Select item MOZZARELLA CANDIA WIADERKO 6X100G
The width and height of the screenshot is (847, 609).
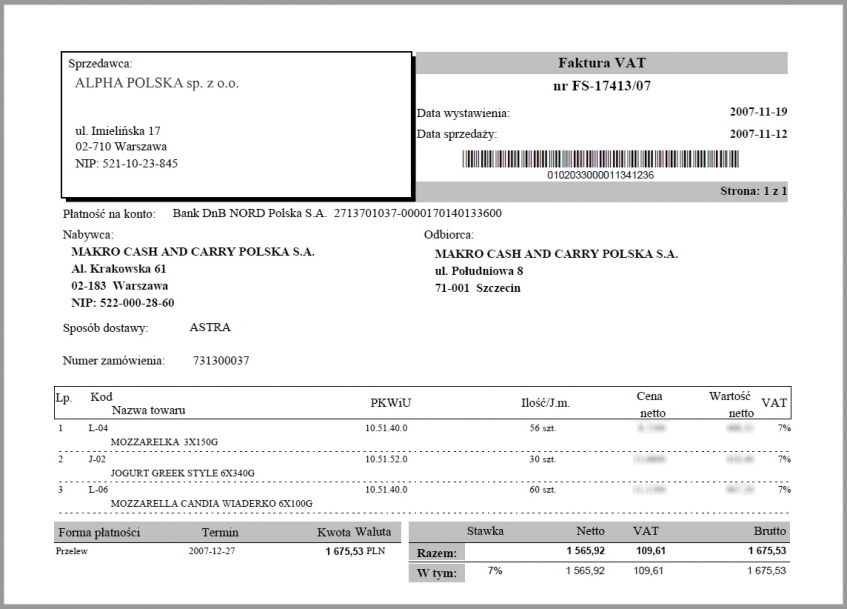tap(212, 504)
